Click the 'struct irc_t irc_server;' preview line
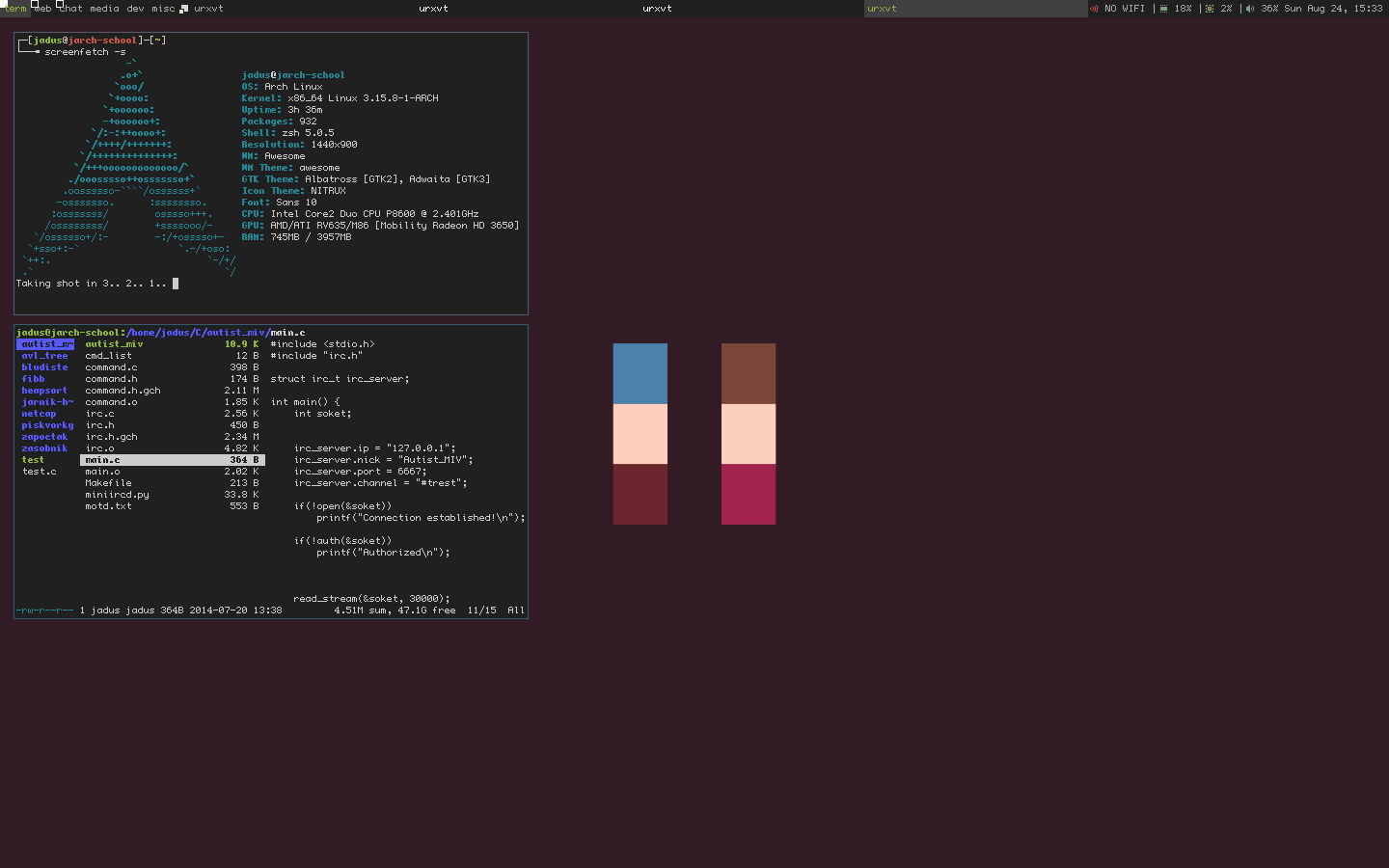 (340, 379)
